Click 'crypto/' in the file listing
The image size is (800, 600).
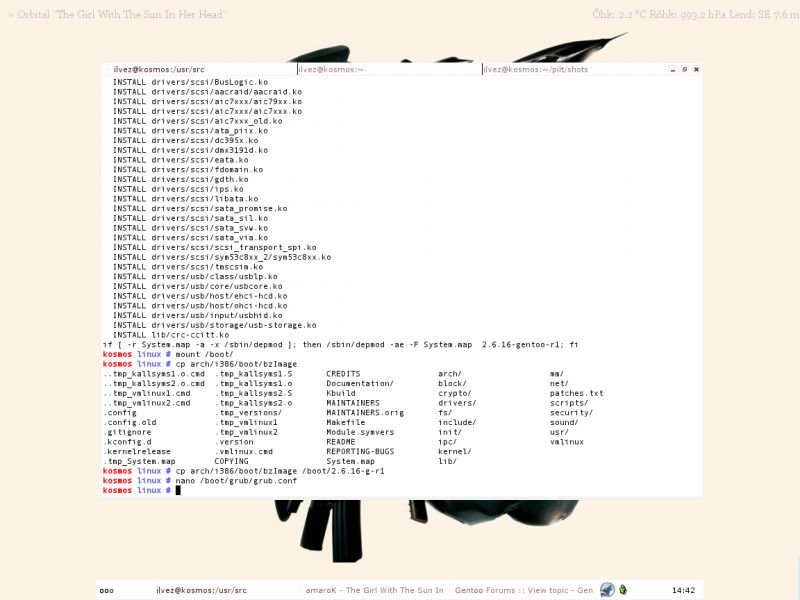point(455,393)
